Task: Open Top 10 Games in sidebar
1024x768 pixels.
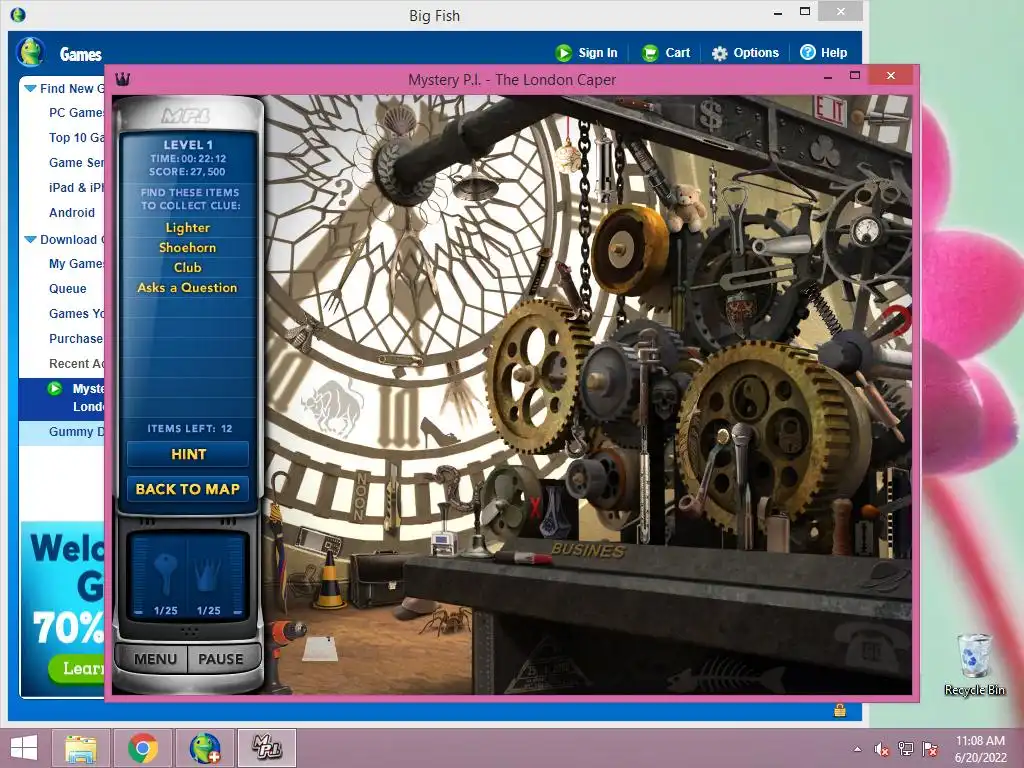Action: 76,137
